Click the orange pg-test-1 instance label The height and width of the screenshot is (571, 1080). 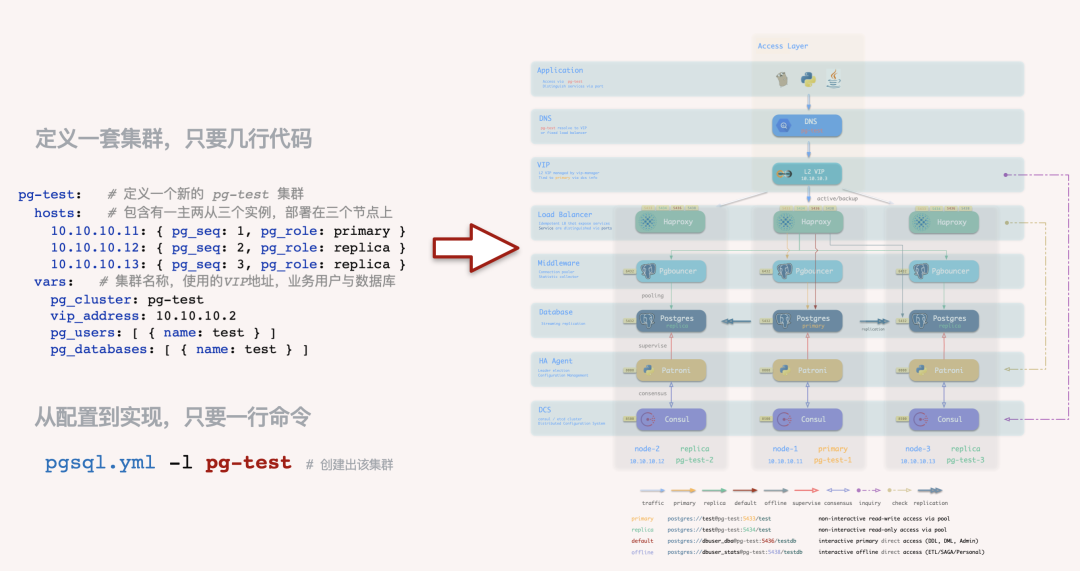tap(832, 460)
